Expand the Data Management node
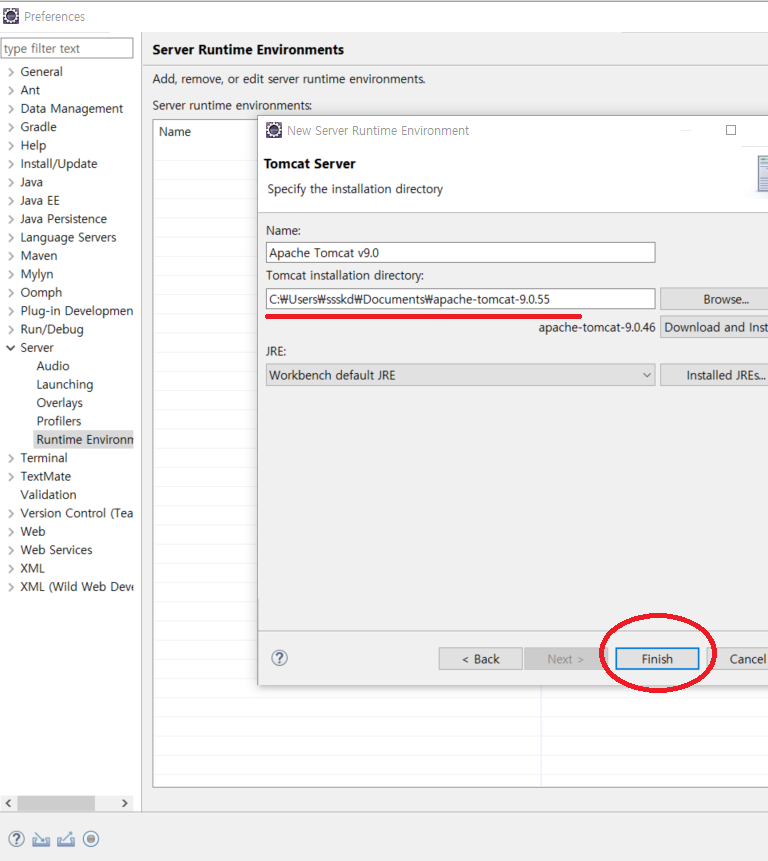Viewport: 768px width, 861px height. pyautogui.click(x=10, y=109)
